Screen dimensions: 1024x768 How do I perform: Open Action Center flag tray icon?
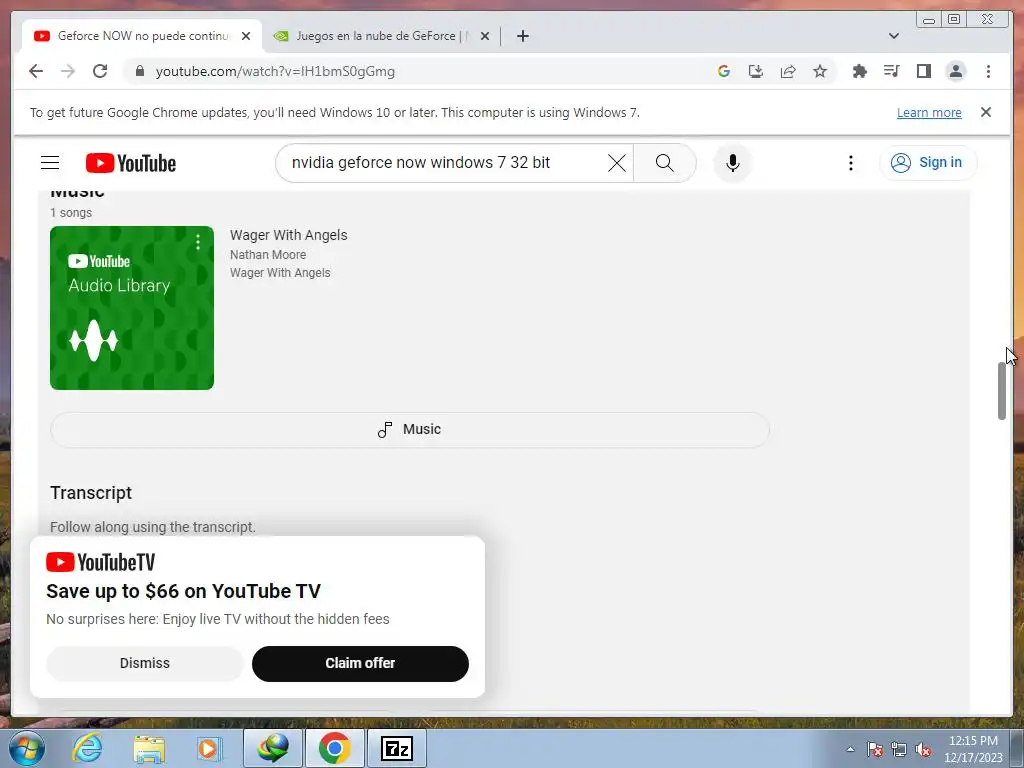(x=875, y=749)
